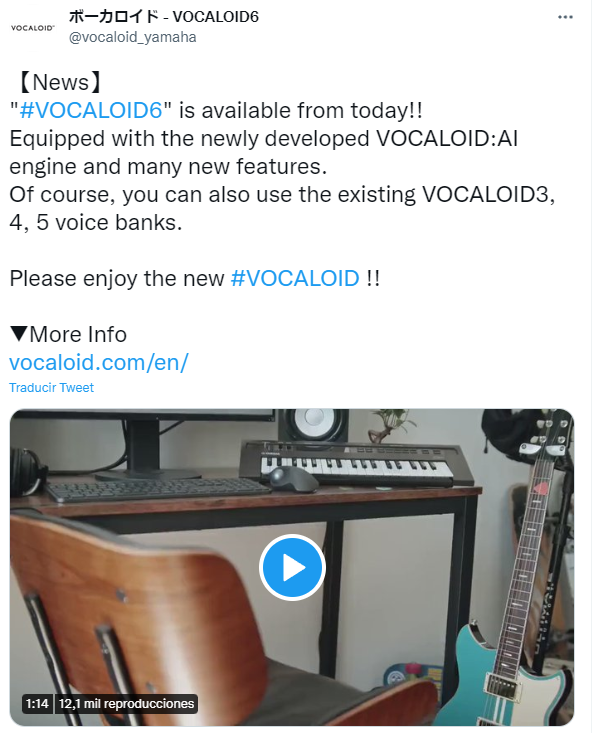Click the "4, 5 voice banks." text
This screenshot has width=593, height=733.
coord(96,223)
